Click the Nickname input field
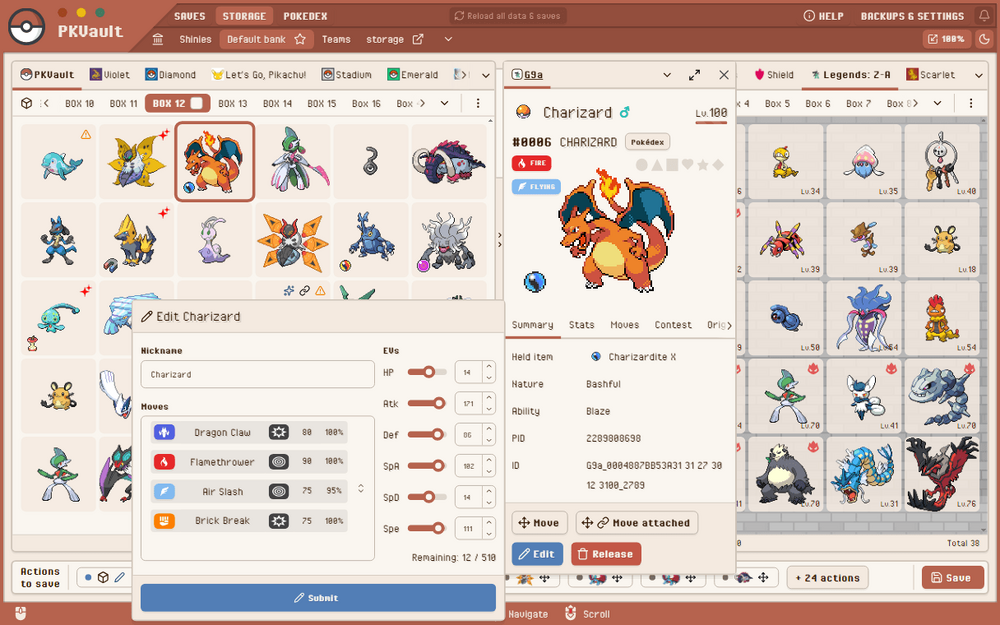 coord(258,374)
